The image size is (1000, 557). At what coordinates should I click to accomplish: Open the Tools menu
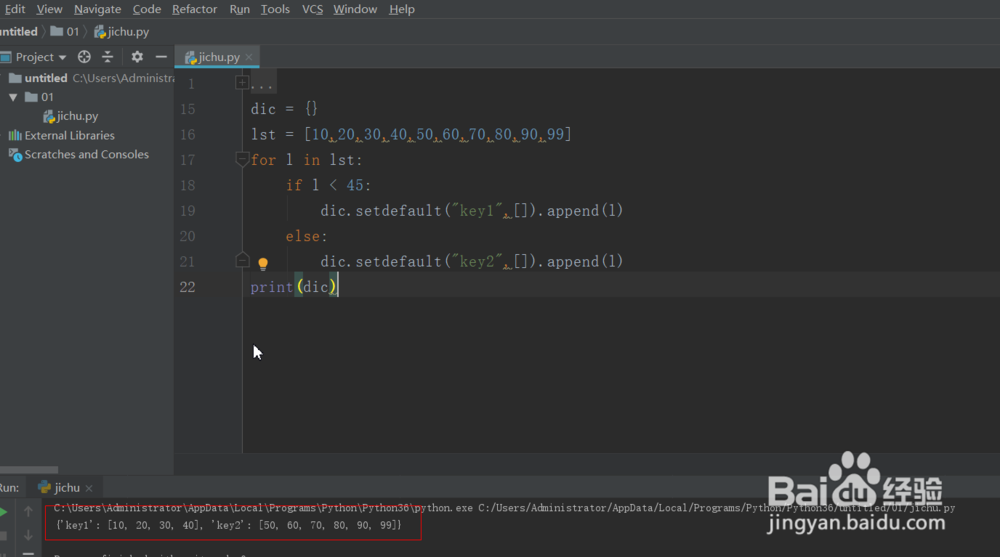point(275,9)
